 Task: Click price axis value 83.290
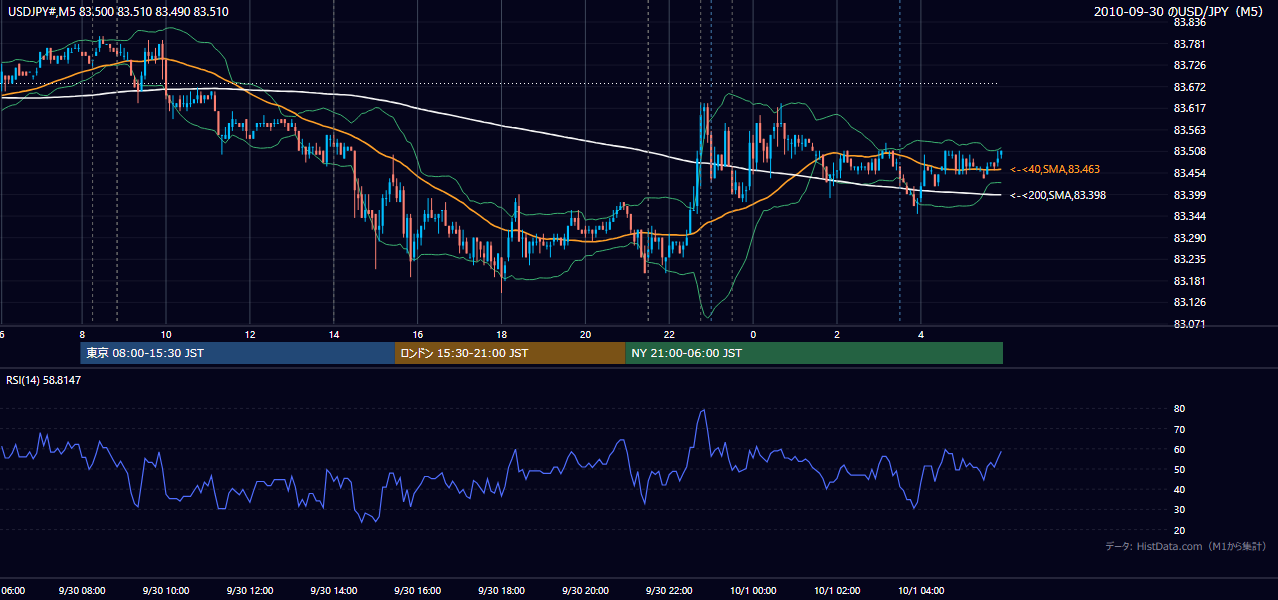point(1189,238)
